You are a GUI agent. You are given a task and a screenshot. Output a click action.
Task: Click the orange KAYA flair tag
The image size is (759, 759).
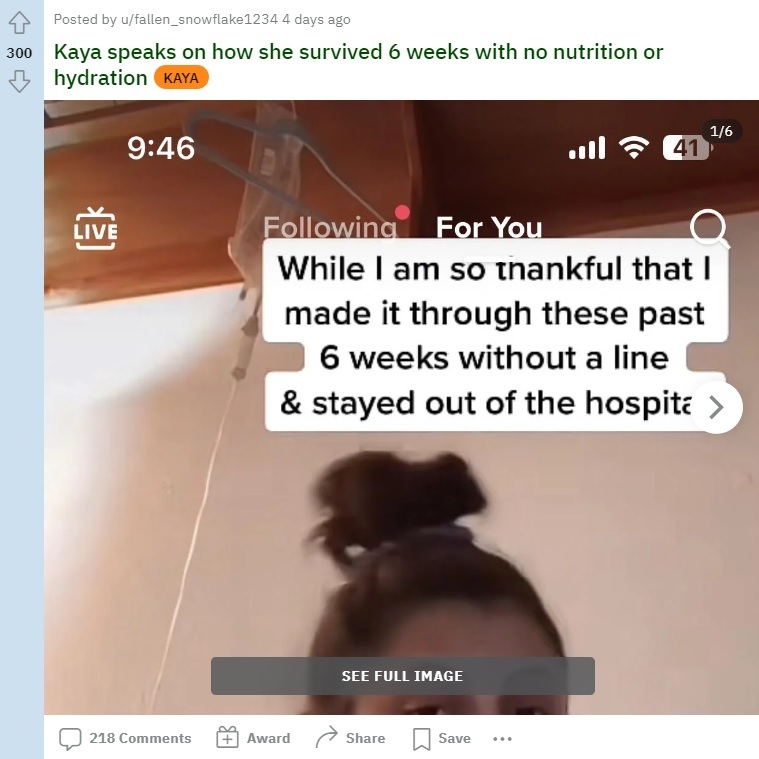181,78
